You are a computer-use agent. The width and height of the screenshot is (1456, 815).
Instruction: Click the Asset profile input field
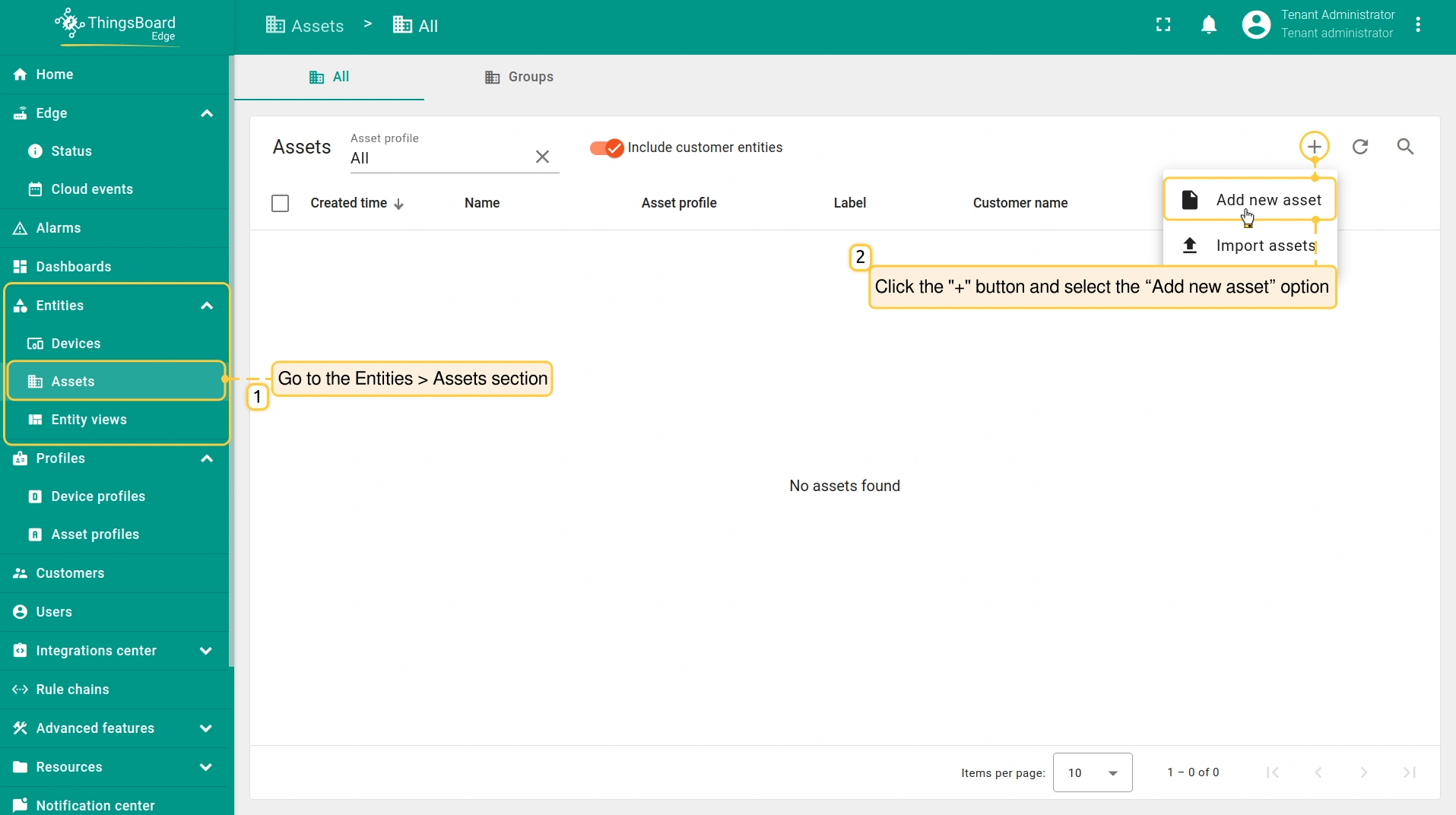pyautogui.click(x=437, y=158)
